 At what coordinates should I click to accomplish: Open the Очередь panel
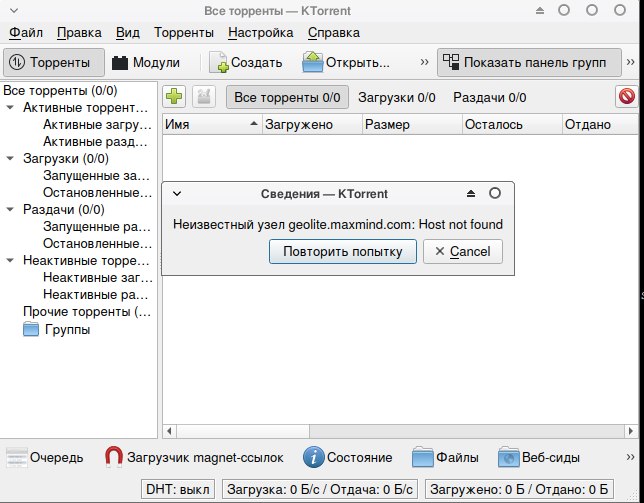click(45, 457)
